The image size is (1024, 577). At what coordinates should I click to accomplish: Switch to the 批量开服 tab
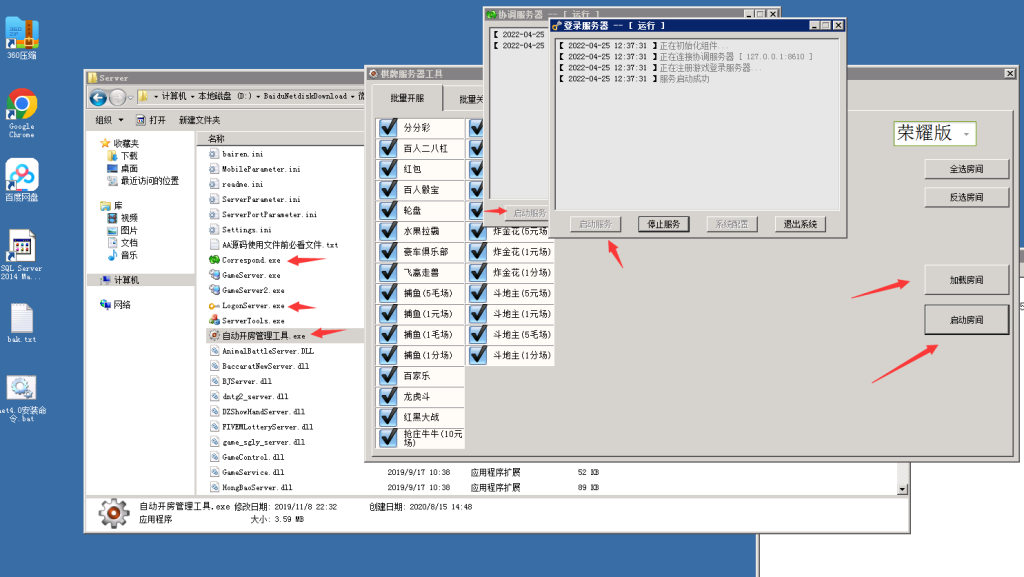pyautogui.click(x=406, y=98)
